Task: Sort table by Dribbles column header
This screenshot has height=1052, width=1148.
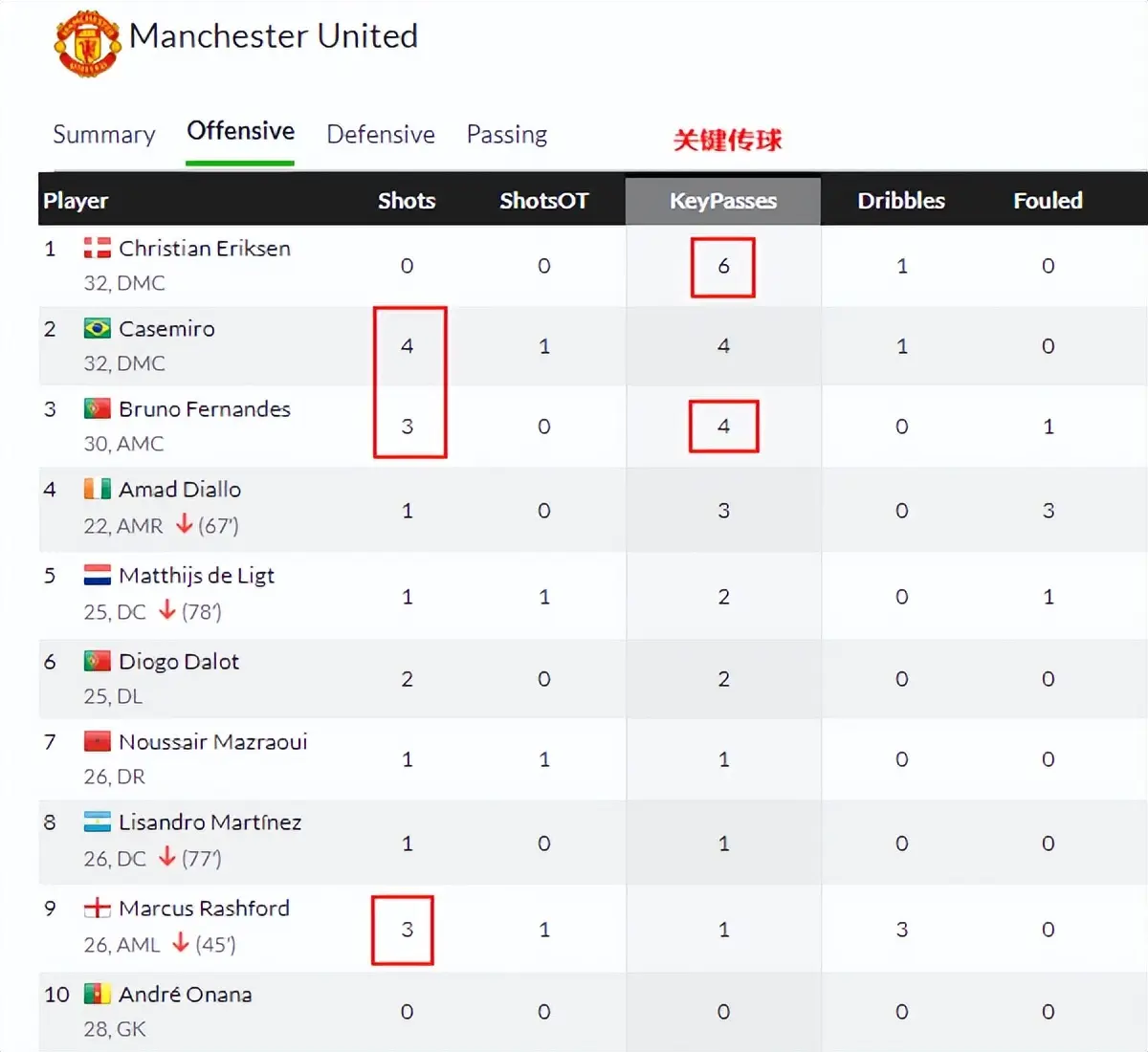Action: [x=901, y=201]
